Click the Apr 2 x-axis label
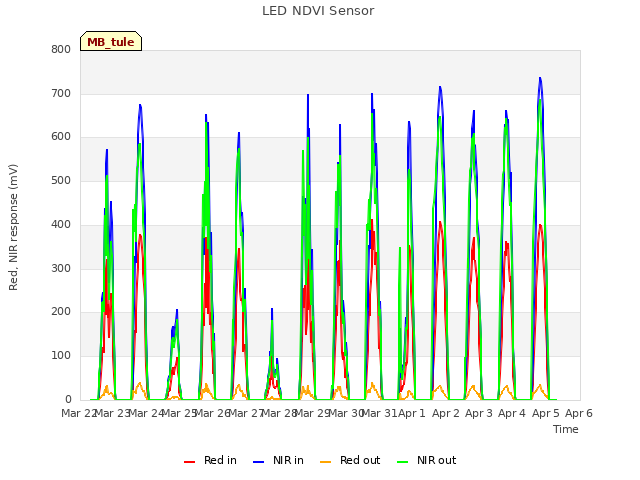Screen dimensions: 640x480 click(446, 413)
